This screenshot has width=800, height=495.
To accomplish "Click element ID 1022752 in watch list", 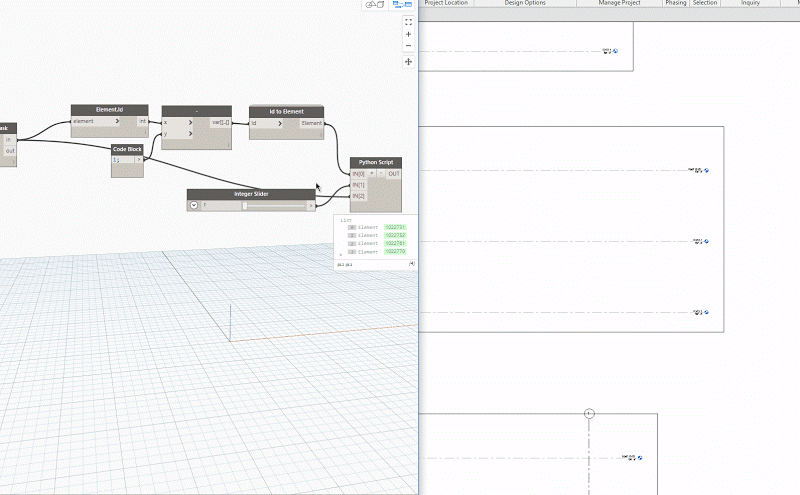I will click(x=395, y=235).
